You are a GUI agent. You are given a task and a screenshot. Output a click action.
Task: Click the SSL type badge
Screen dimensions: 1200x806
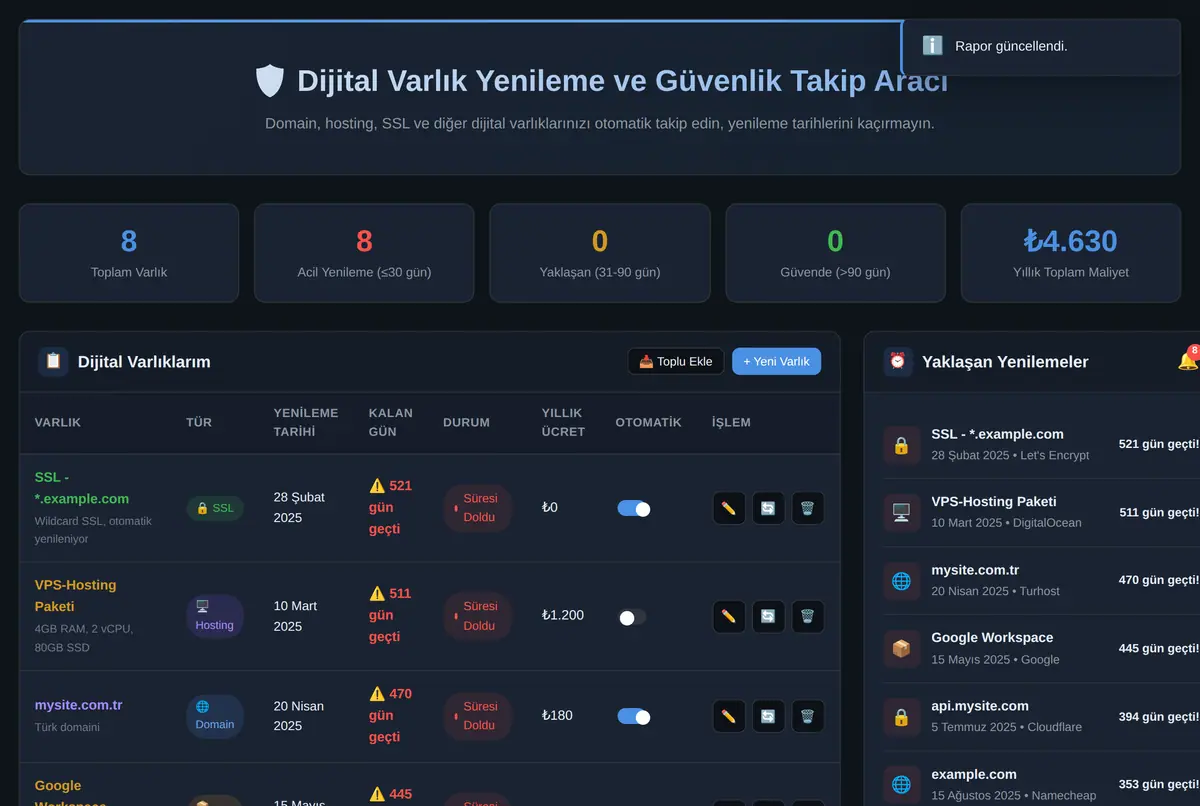tap(215, 508)
